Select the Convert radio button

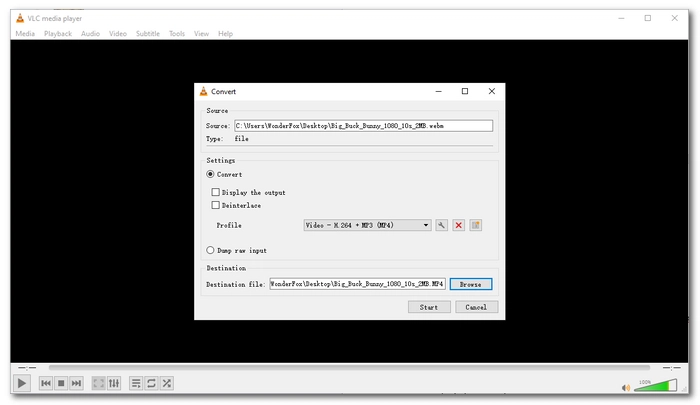click(x=211, y=174)
